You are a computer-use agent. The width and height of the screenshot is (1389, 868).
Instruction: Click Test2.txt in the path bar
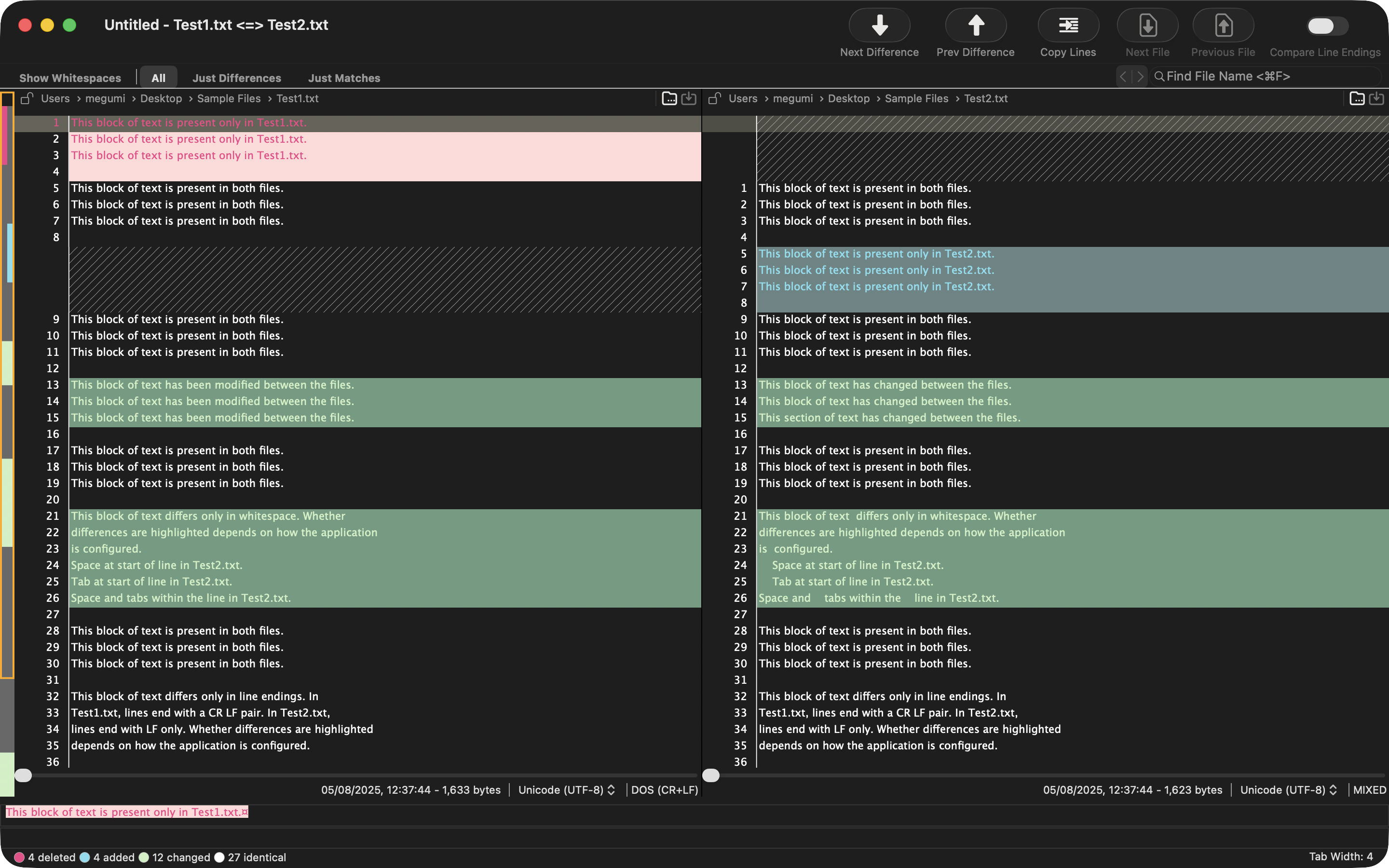tap(985, 98)
